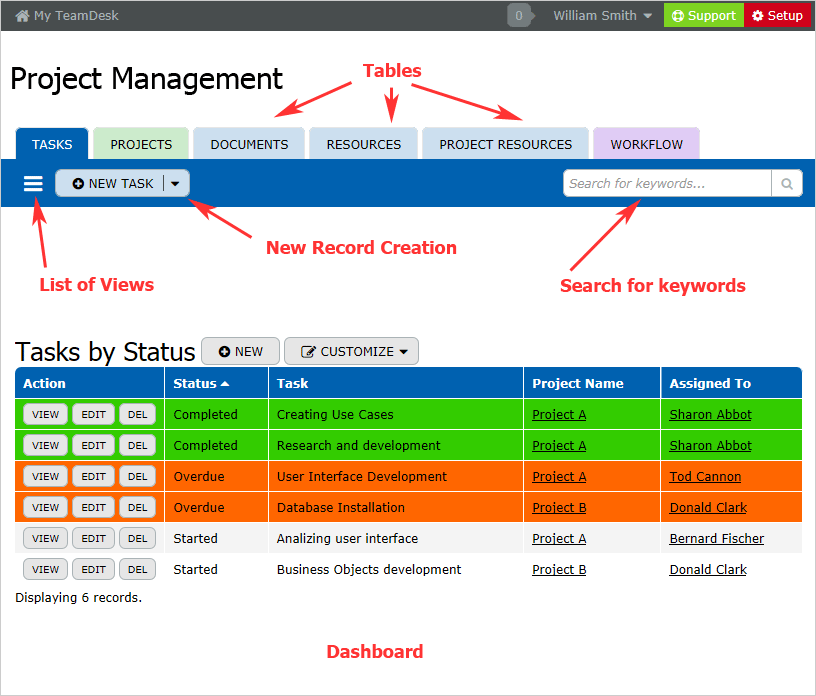The height and width of the screenshot is (696, 816).
Task: Open the Workflow tab
Action: (x=646, y=144)
